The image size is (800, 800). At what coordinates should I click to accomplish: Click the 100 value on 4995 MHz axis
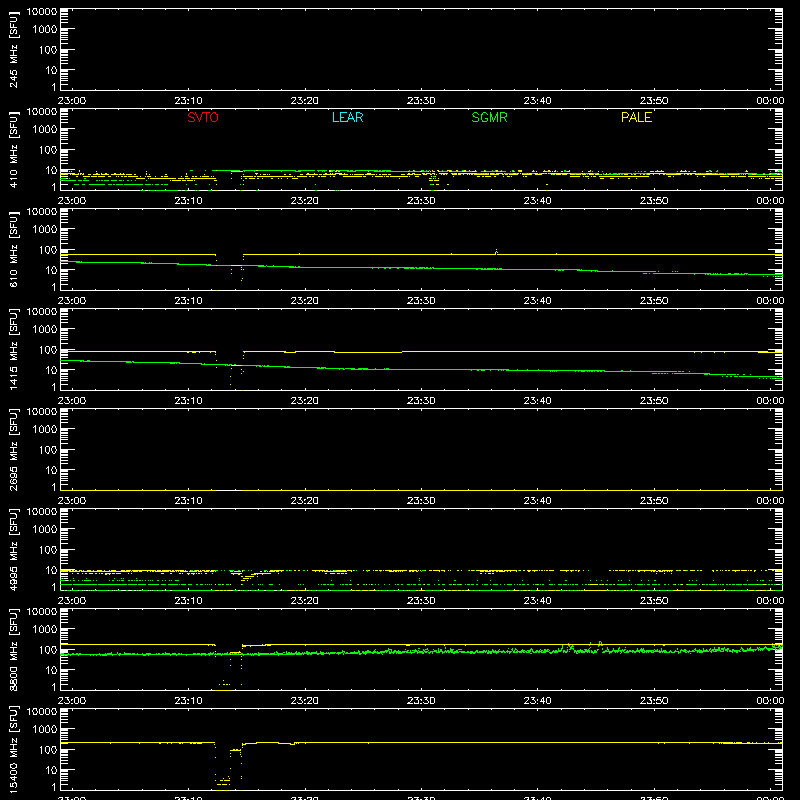[x=48, y=550]
